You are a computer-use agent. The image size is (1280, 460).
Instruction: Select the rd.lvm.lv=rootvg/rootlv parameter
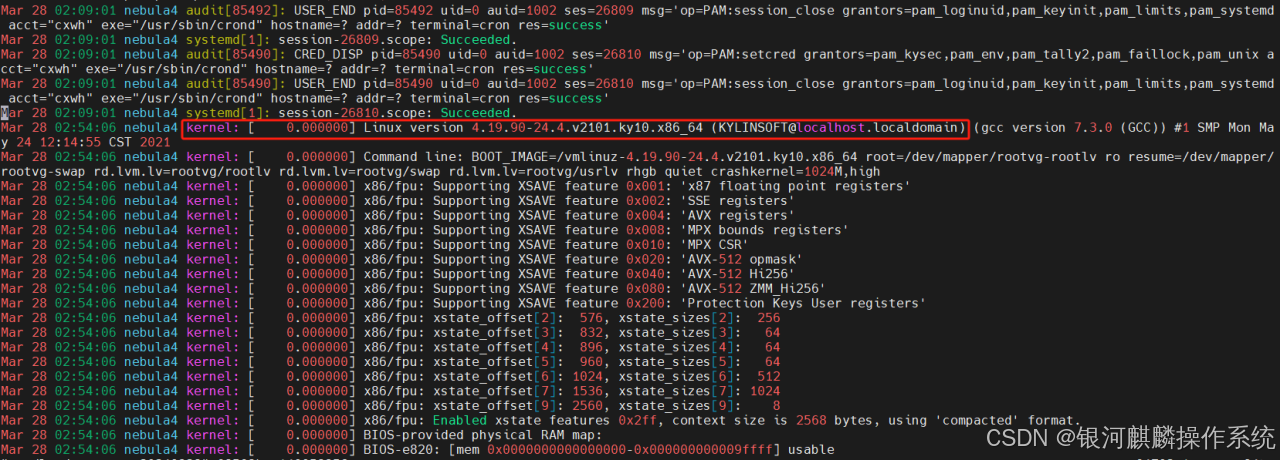point(182,172)
